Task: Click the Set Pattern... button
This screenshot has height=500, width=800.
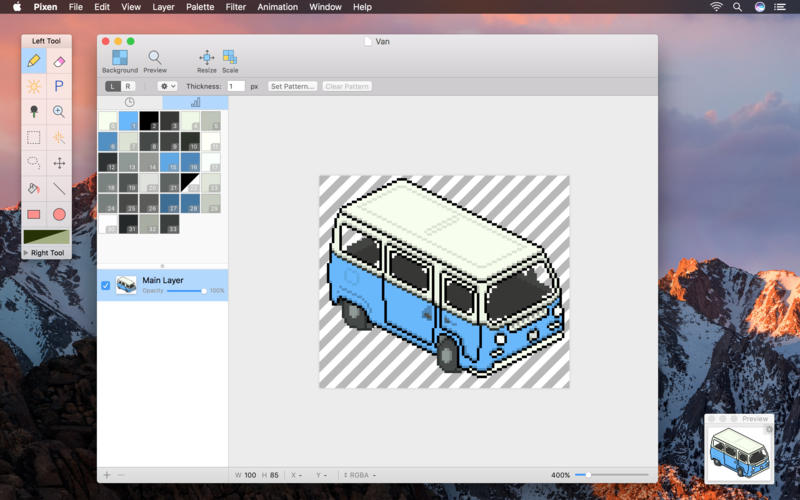Action: click(292, 87)
